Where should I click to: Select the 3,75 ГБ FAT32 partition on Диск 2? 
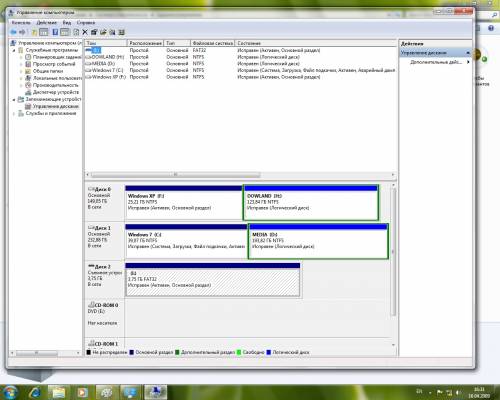[x=213, y=280]
